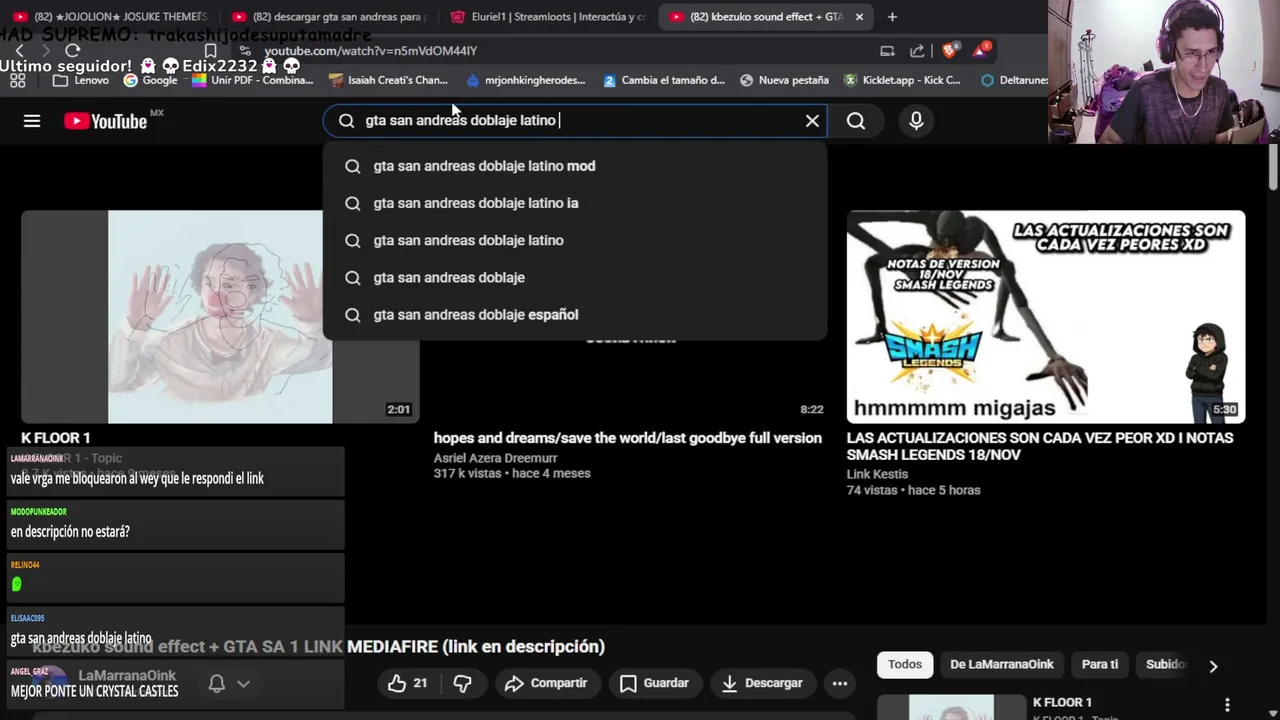Open the Lenovo bookmarks folder
This screenshot has width=1280, height=720.
click(80, 80)
